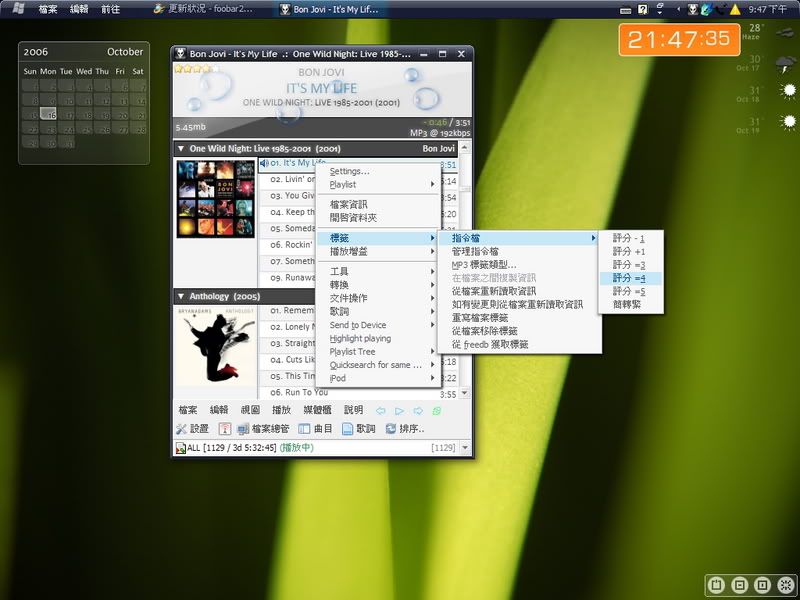
Task: Click the Anthology album cover
Action: pos(216,346)
